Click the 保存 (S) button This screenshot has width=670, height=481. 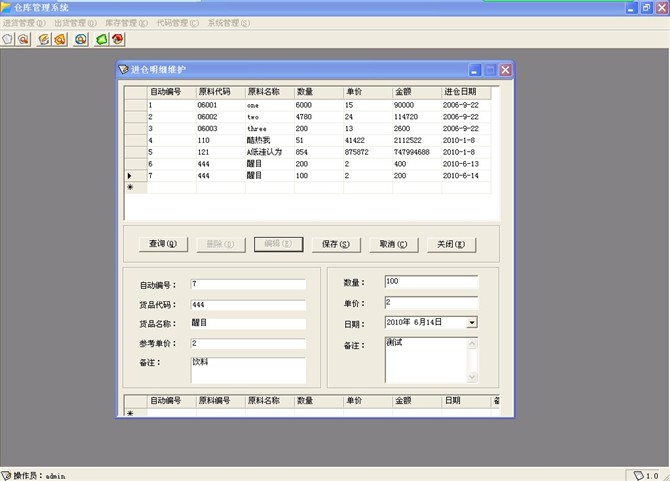pyautogui.click(x=336, y=244)
